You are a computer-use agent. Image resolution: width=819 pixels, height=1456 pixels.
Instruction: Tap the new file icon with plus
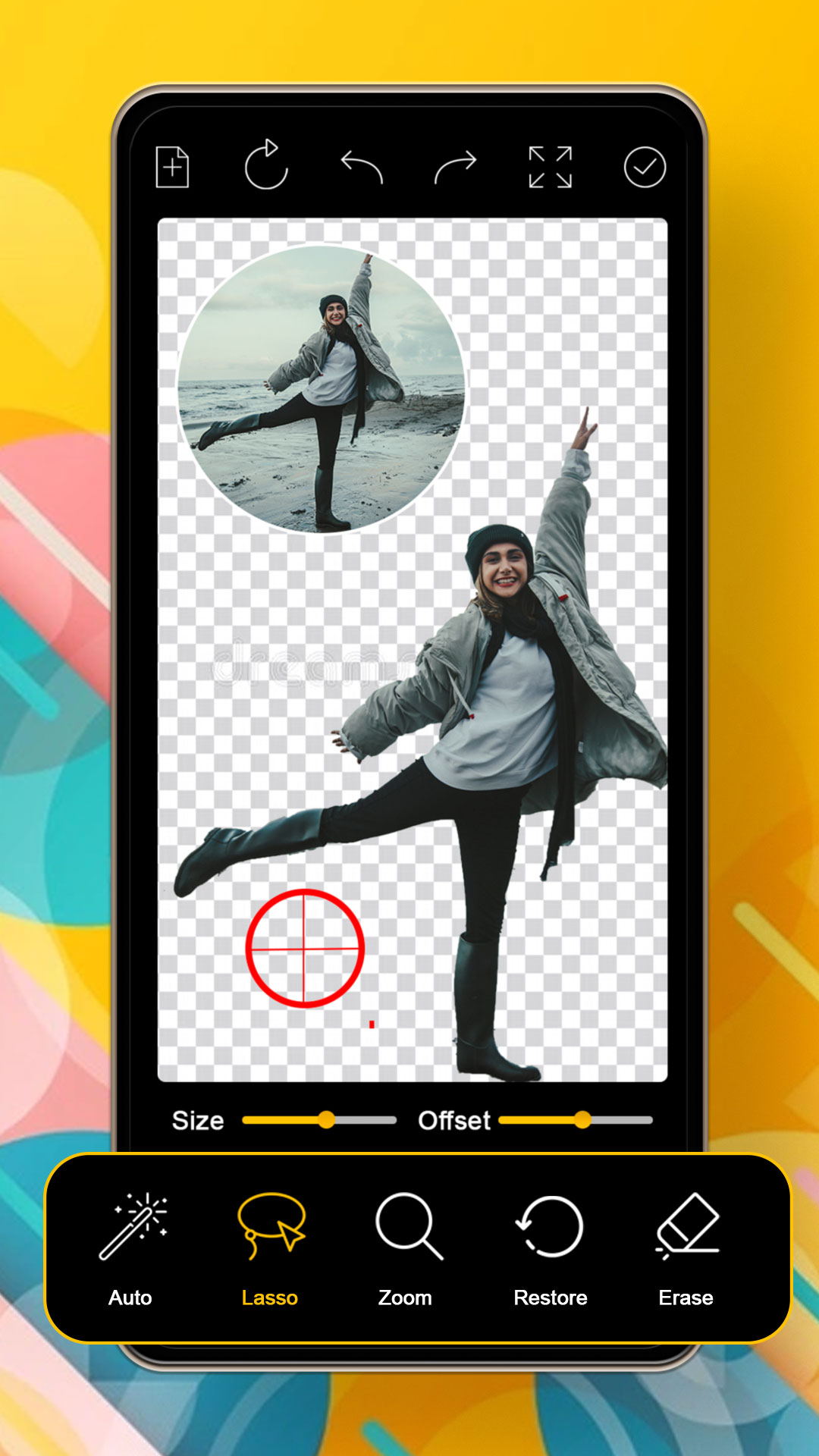click(172, 167)
